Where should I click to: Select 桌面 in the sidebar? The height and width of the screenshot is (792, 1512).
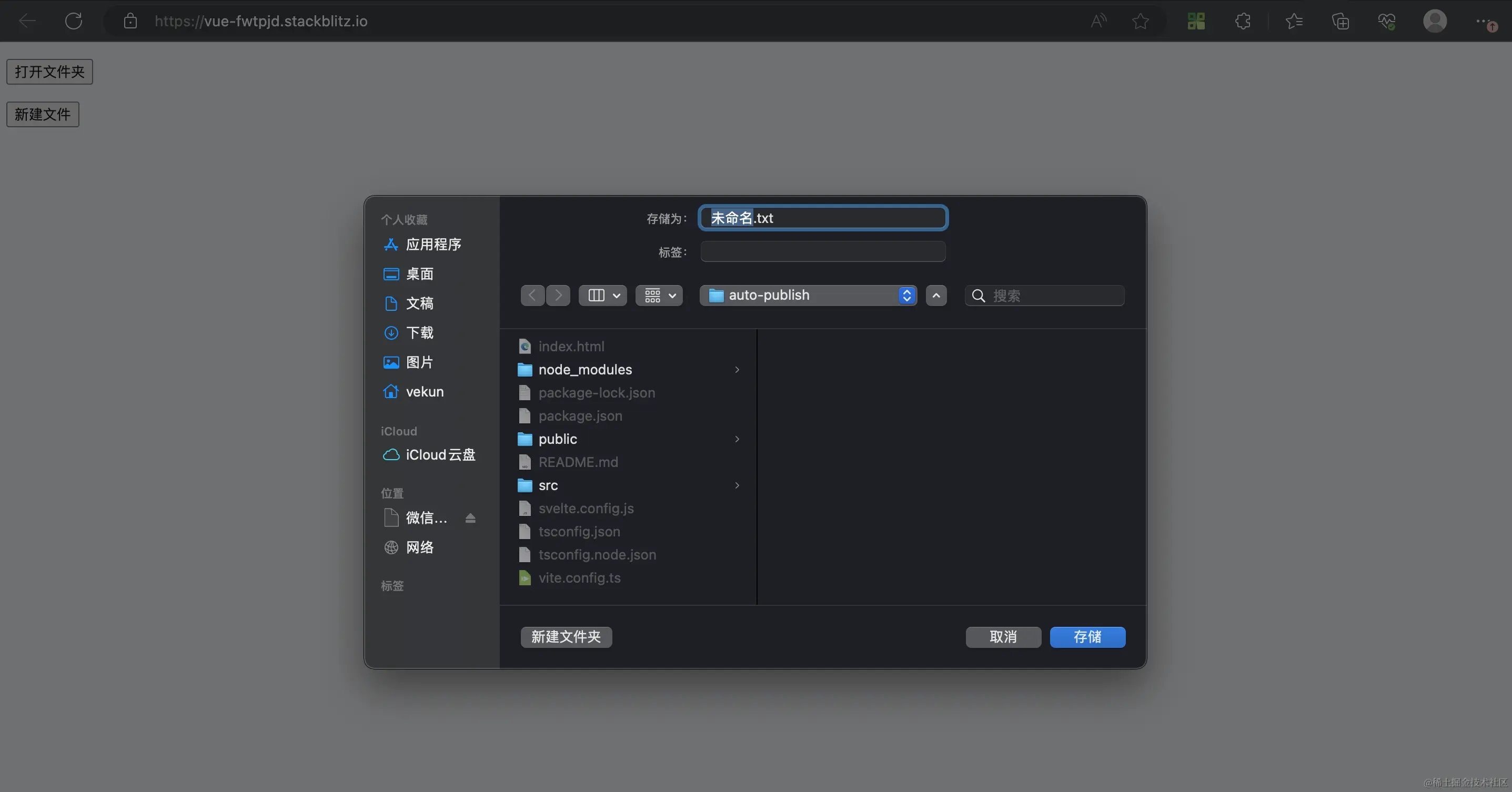click(419, 274)
